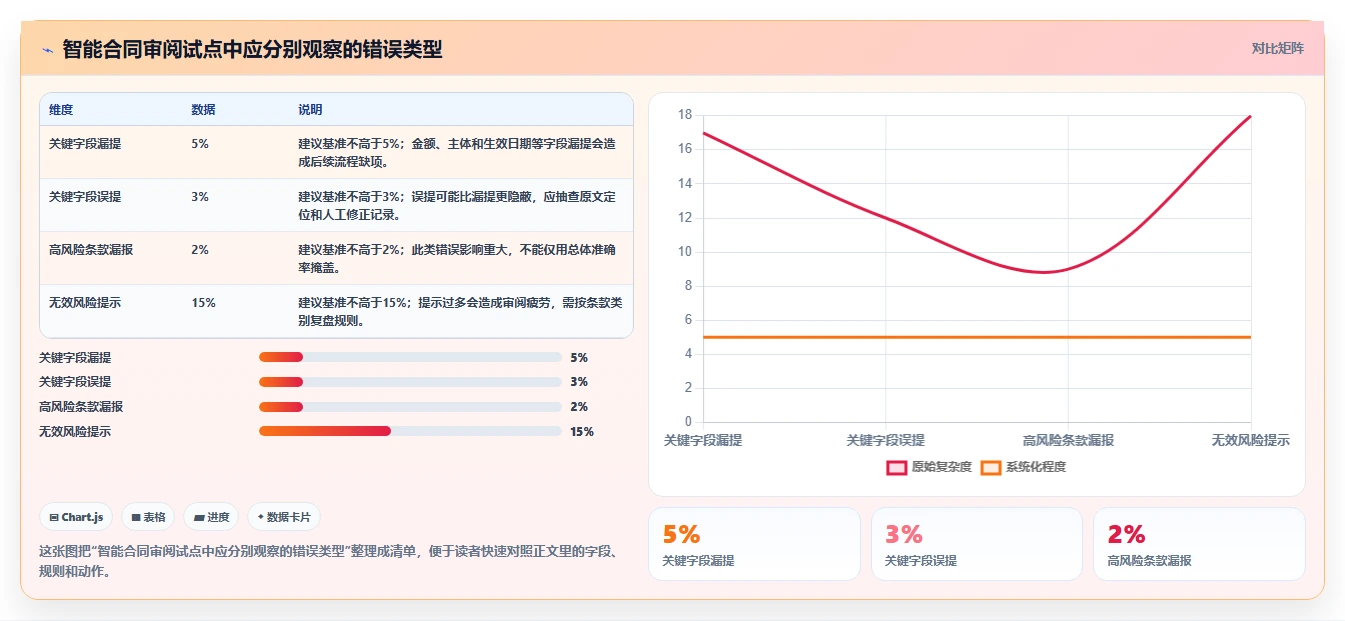This screenshot has height=621, width=1345.
Task: Click the description starting 建议基准不高于15%
Action: pos(458,311)
